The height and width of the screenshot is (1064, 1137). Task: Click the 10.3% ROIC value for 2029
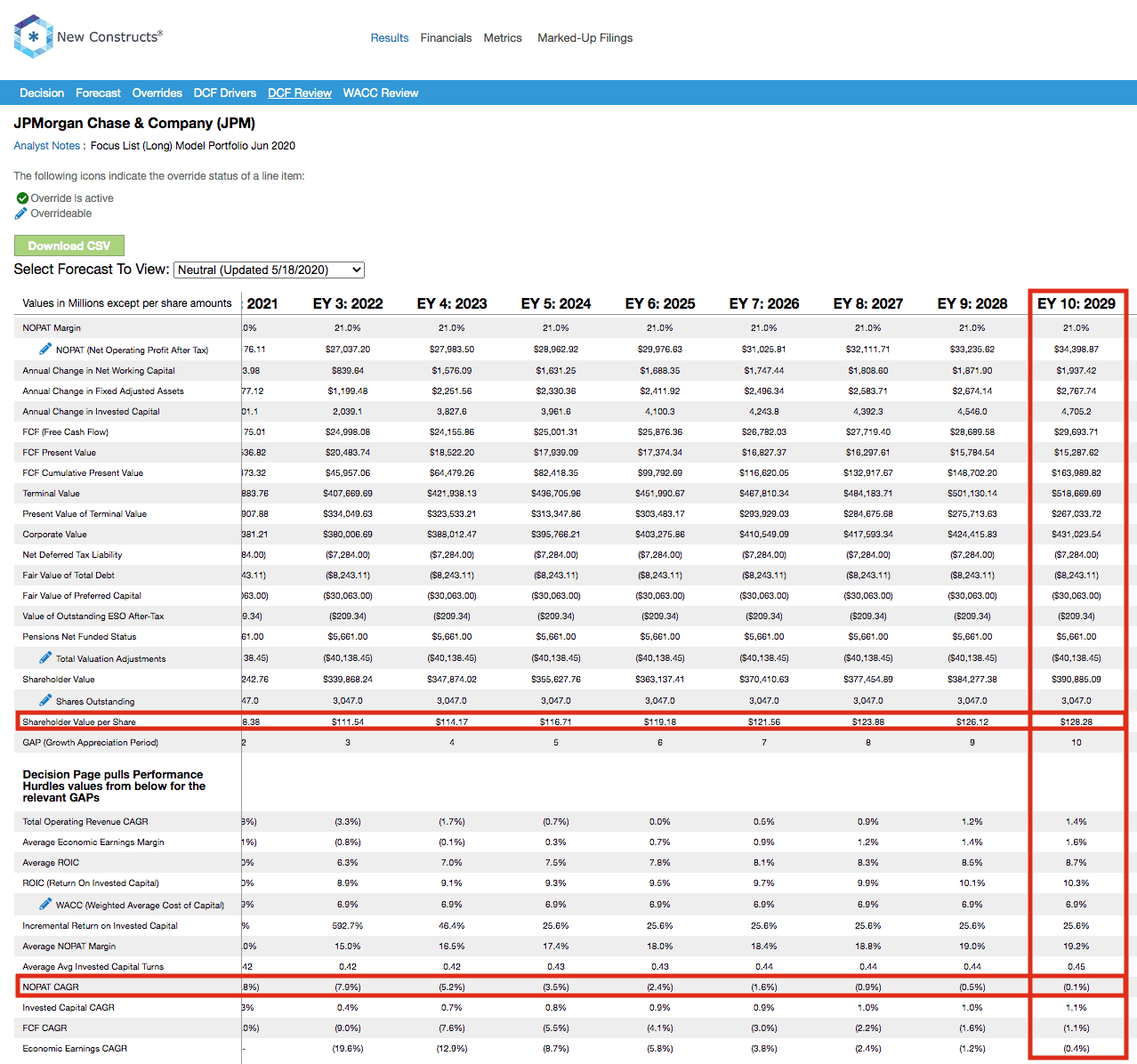[1077, 883]
